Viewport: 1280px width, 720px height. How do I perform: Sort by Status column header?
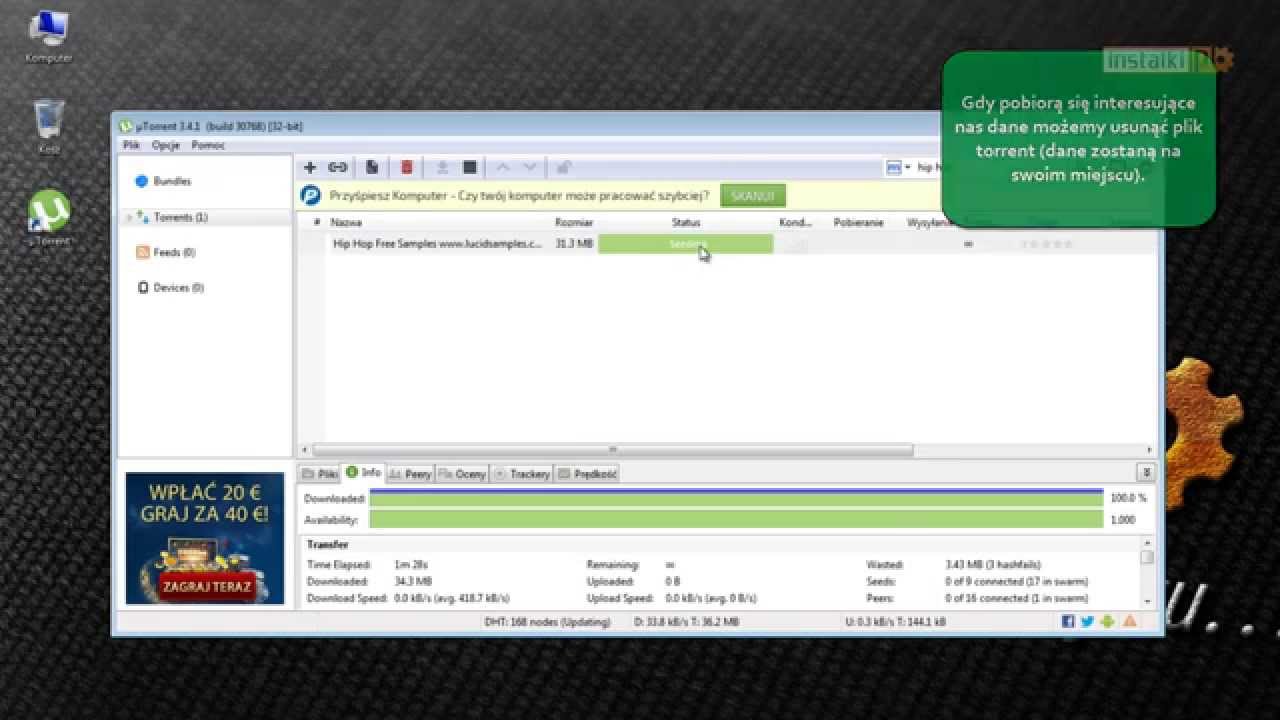coord(686,222)
